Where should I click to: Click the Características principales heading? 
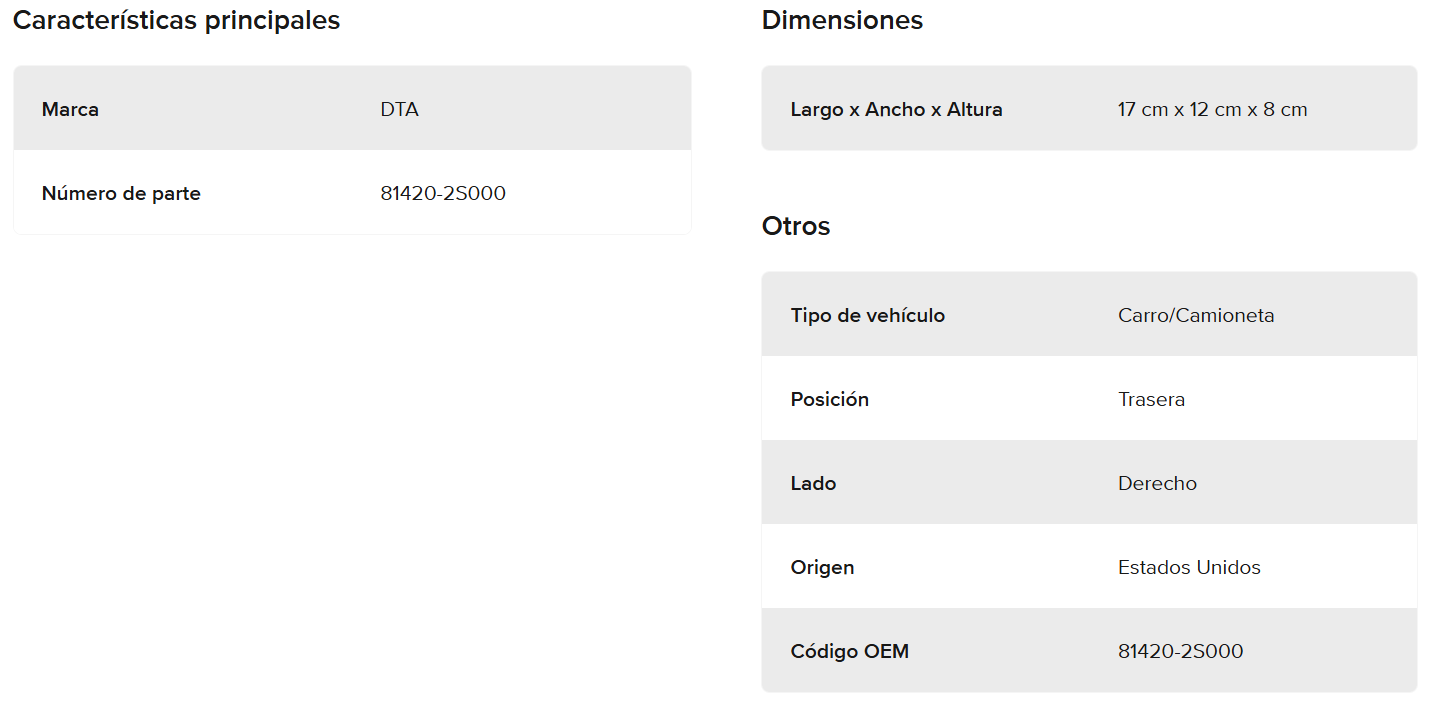click(176, 21)
